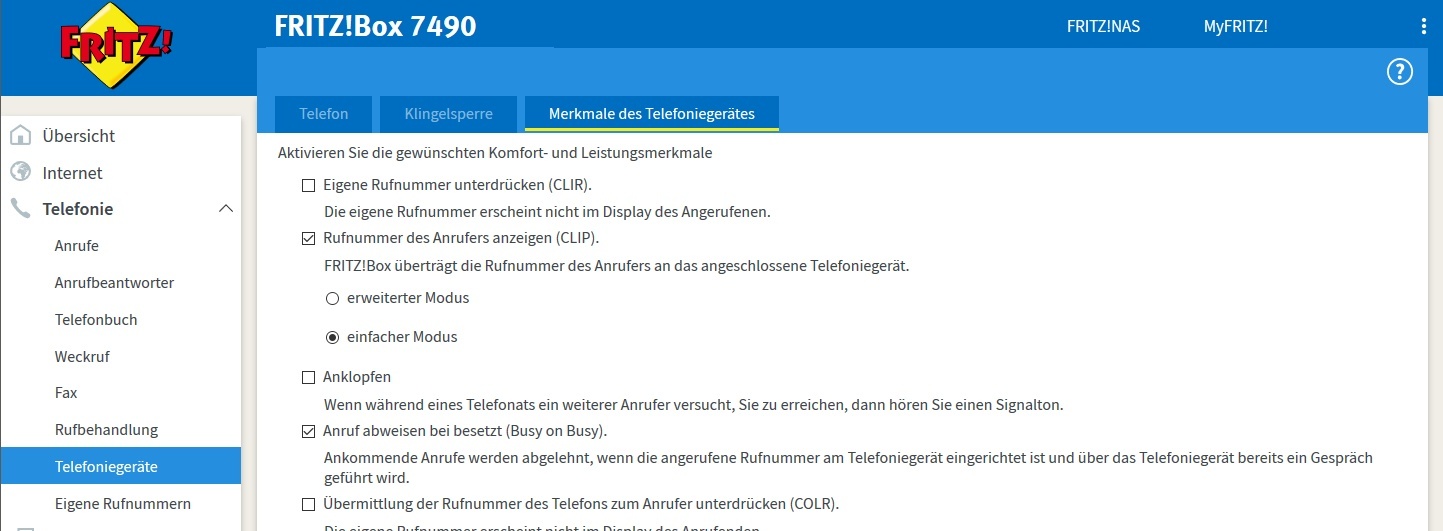Select the einfacher Modus radio button
This screenshot has height=531, width=1443.
[333, 337]
